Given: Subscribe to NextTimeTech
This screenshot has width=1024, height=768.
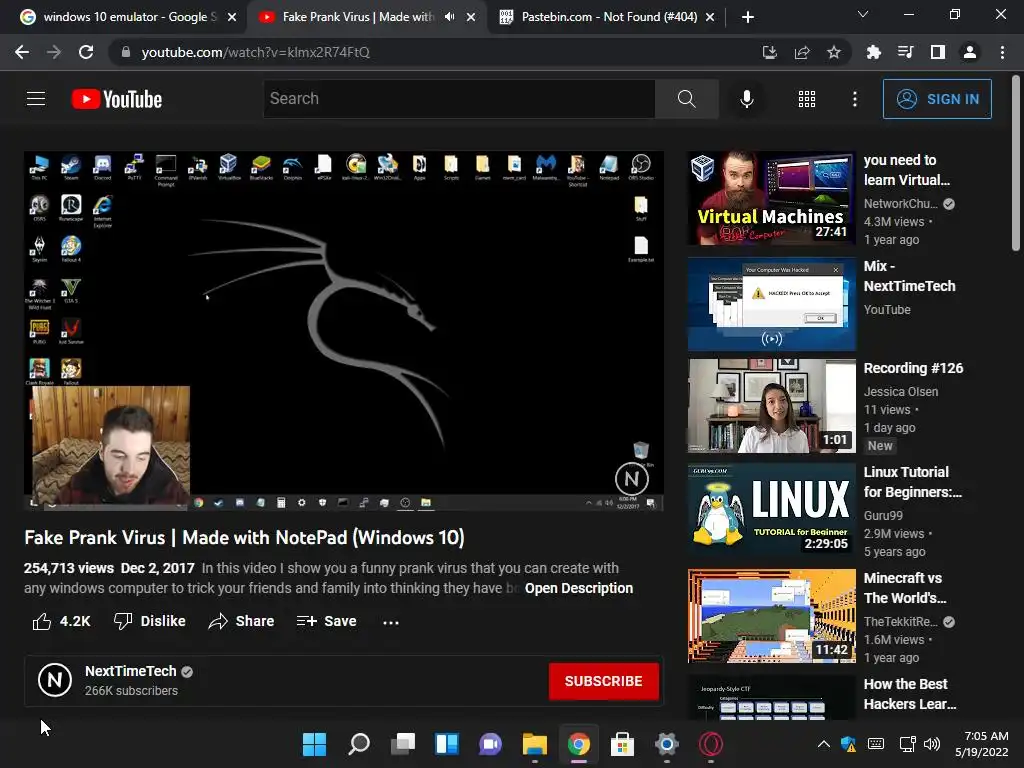Looking at the screenshot, I should point(603,681).
